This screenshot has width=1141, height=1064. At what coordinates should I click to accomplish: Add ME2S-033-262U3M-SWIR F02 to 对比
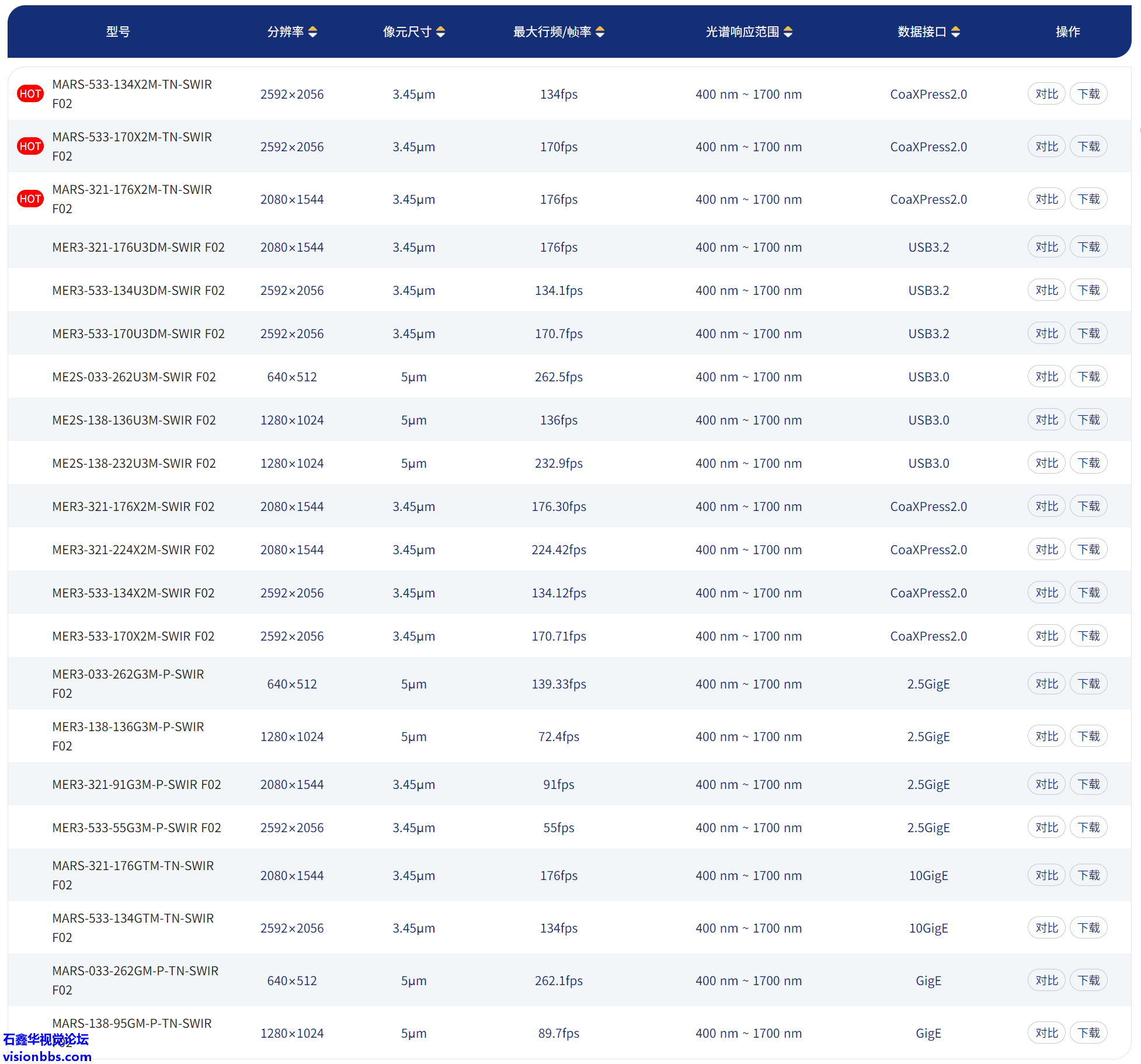pyautogui.click(x=1046, y=377)
